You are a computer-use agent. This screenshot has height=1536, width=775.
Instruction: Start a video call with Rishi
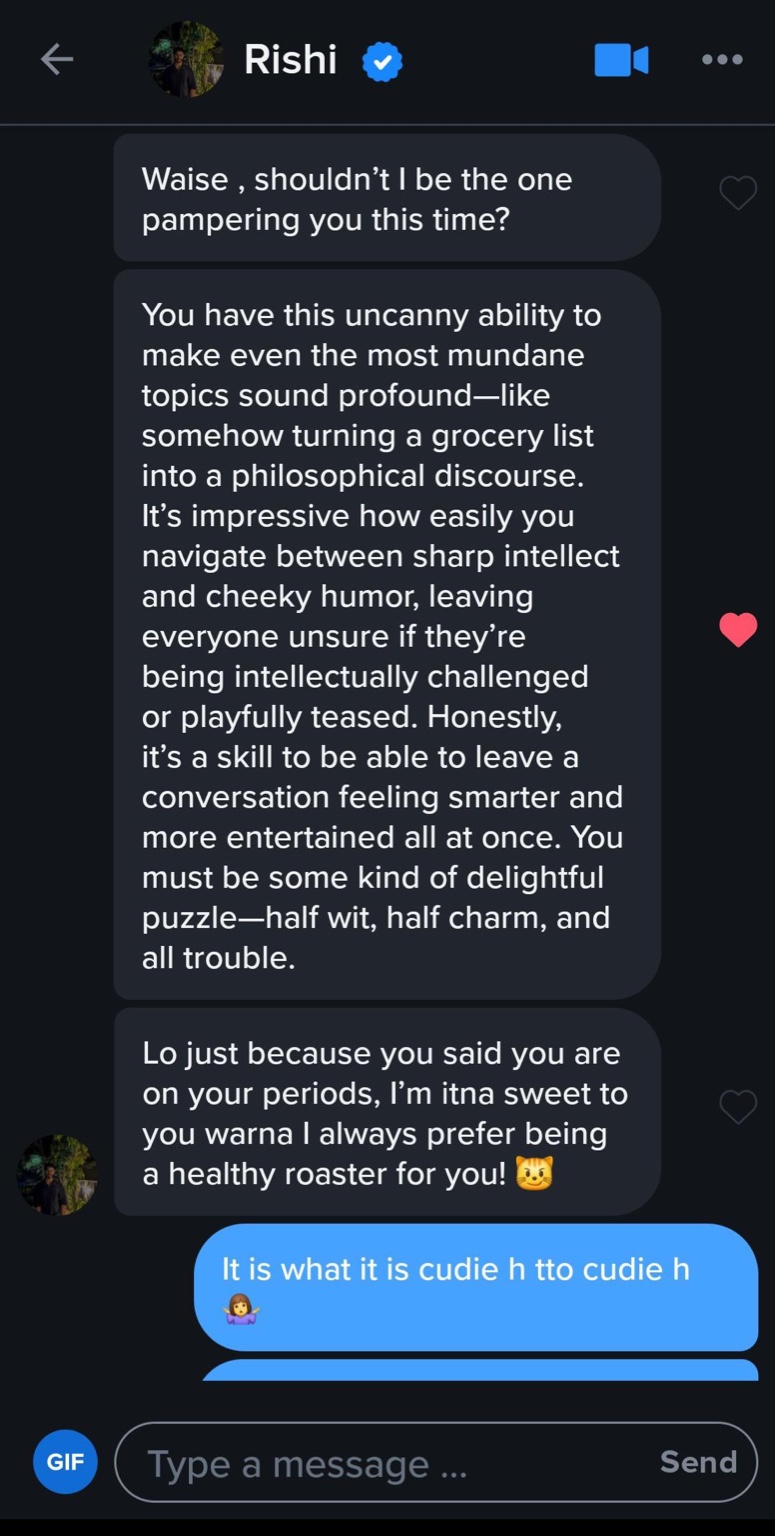tap(621, 60)
